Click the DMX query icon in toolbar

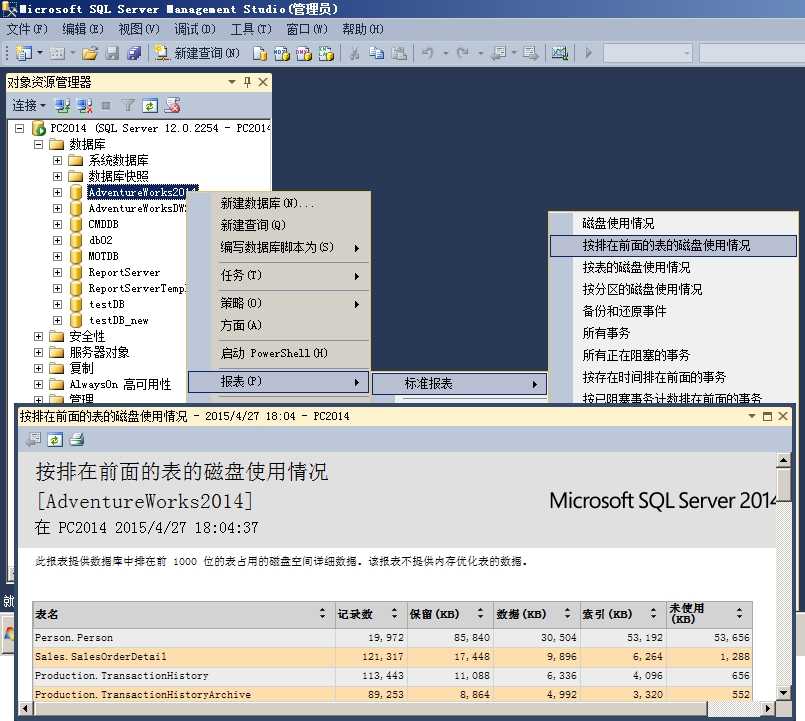tap(304, 53)
